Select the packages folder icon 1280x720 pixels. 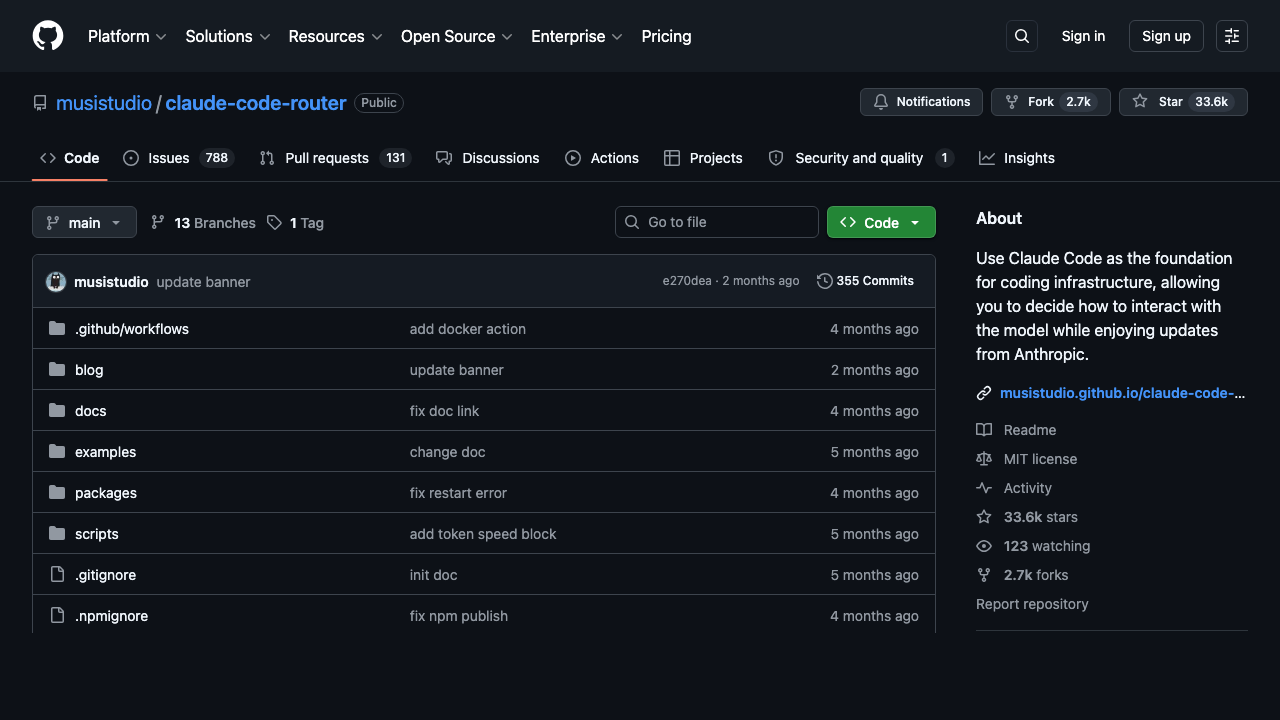(x=57, y=493)
